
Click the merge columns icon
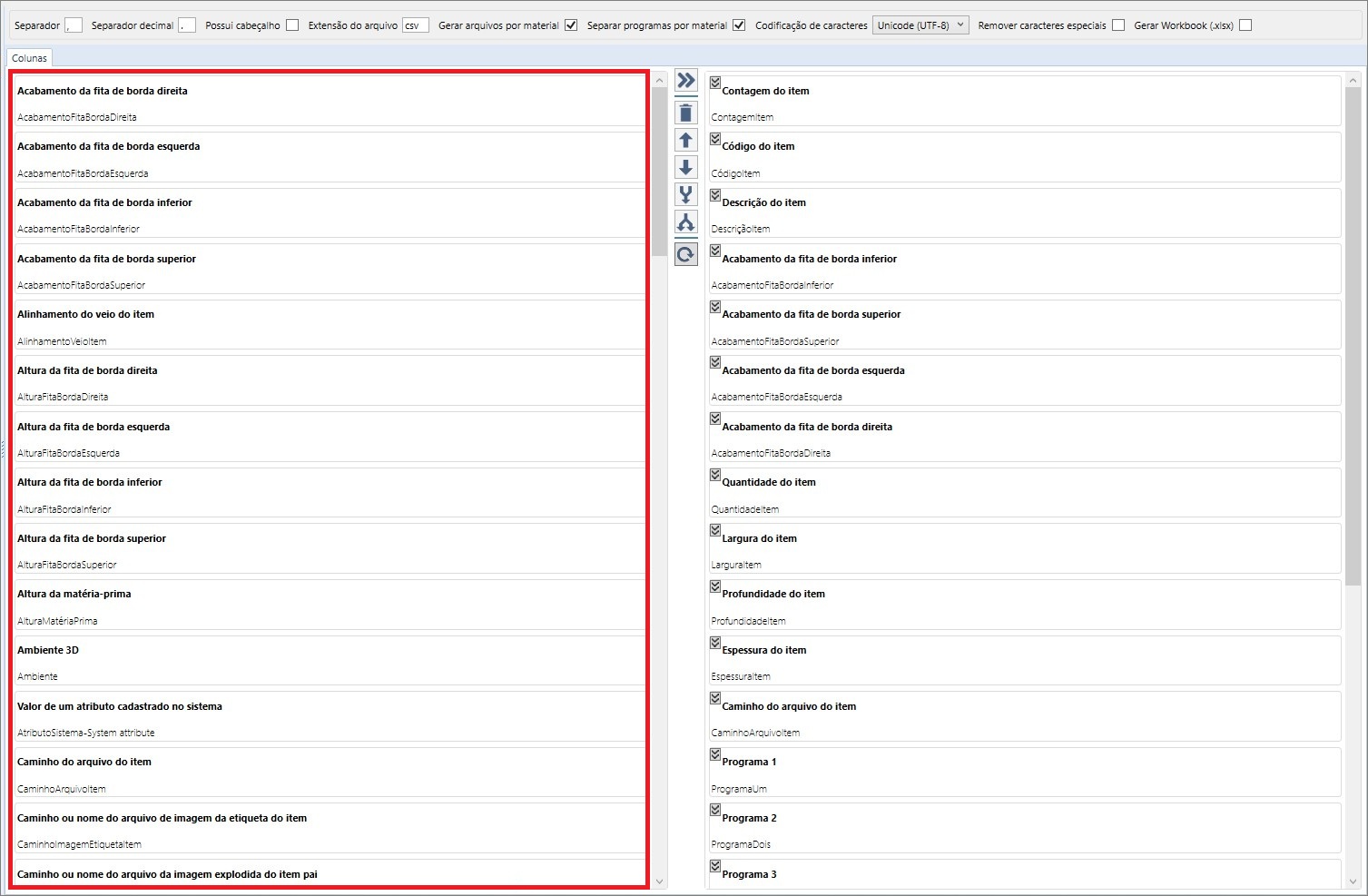[685, 194]
